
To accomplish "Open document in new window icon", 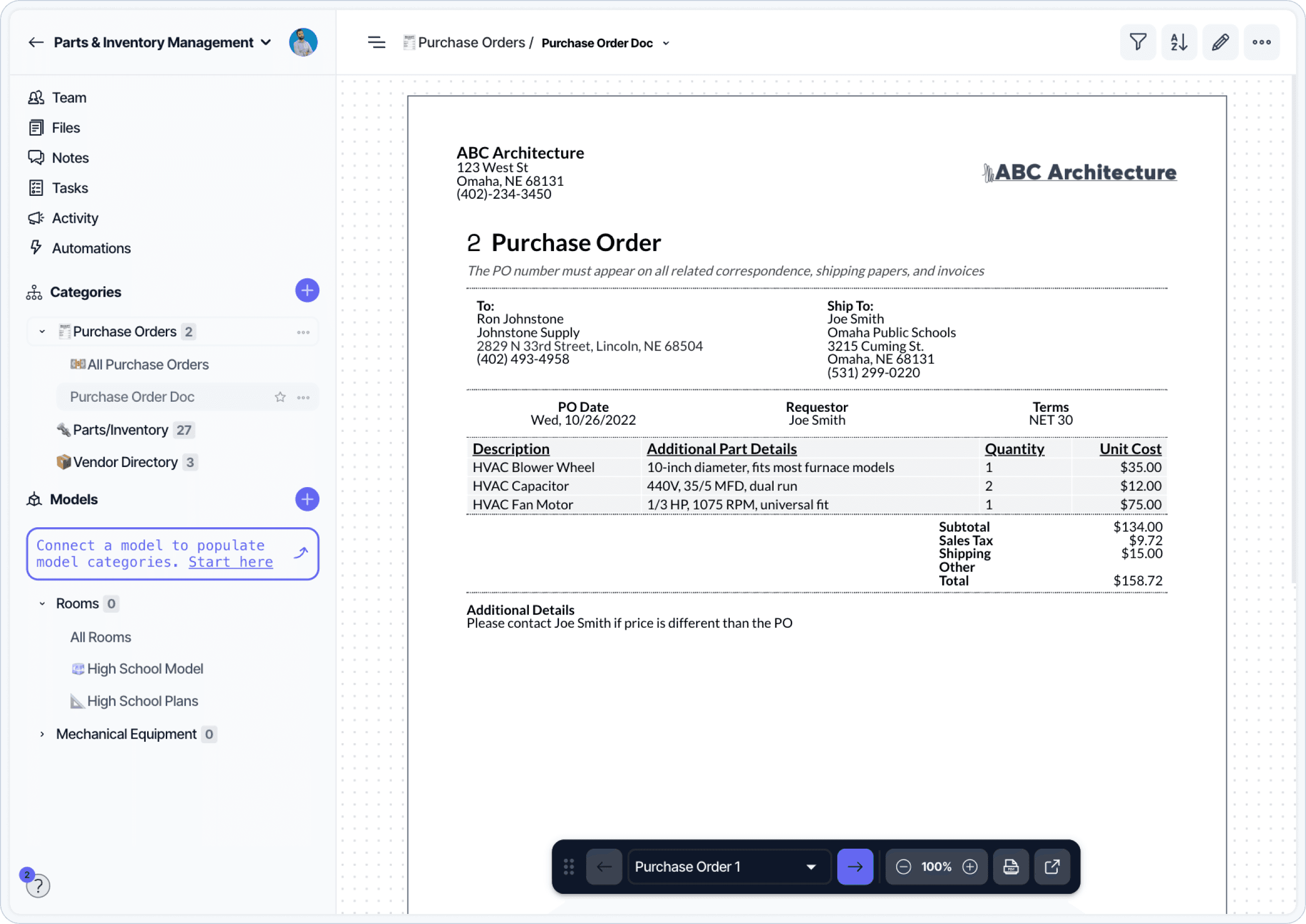I will click(x=1052, y=867).
